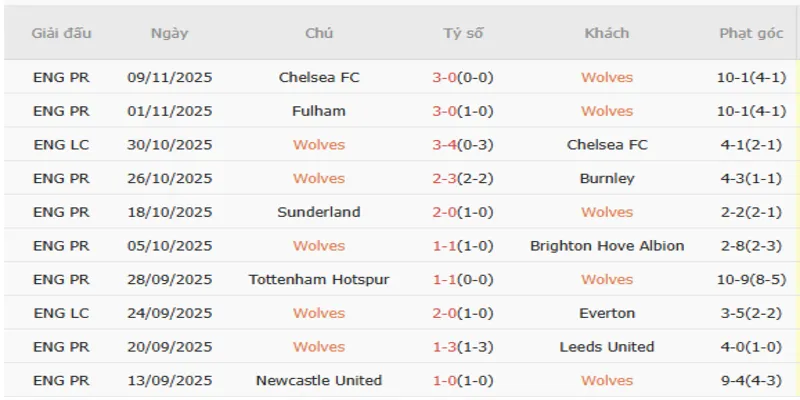Open the Leeds United team link
Viewport: 800px width, 400px height.
pos(607,347)
